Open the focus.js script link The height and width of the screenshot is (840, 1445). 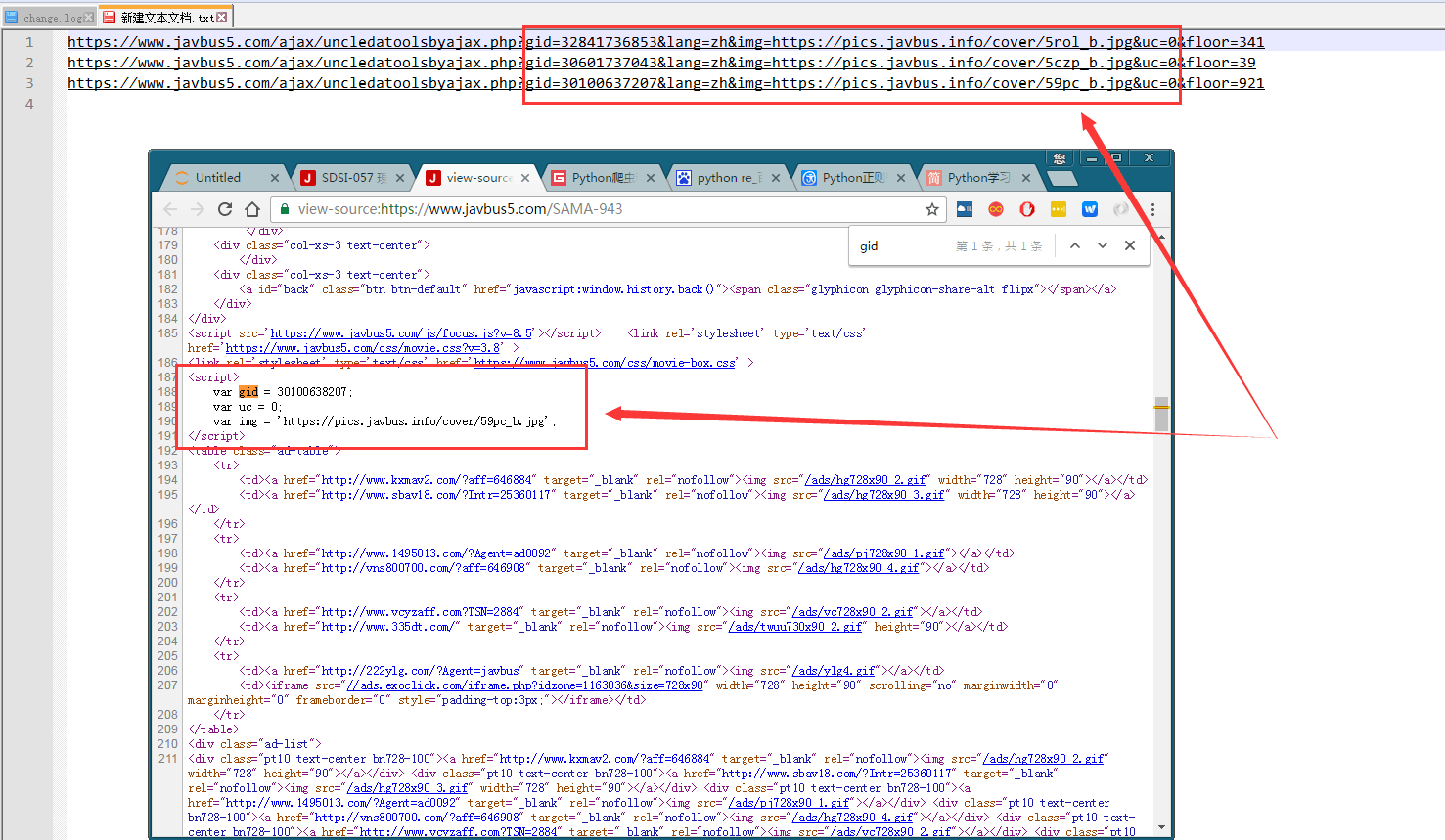pos(401,333)
